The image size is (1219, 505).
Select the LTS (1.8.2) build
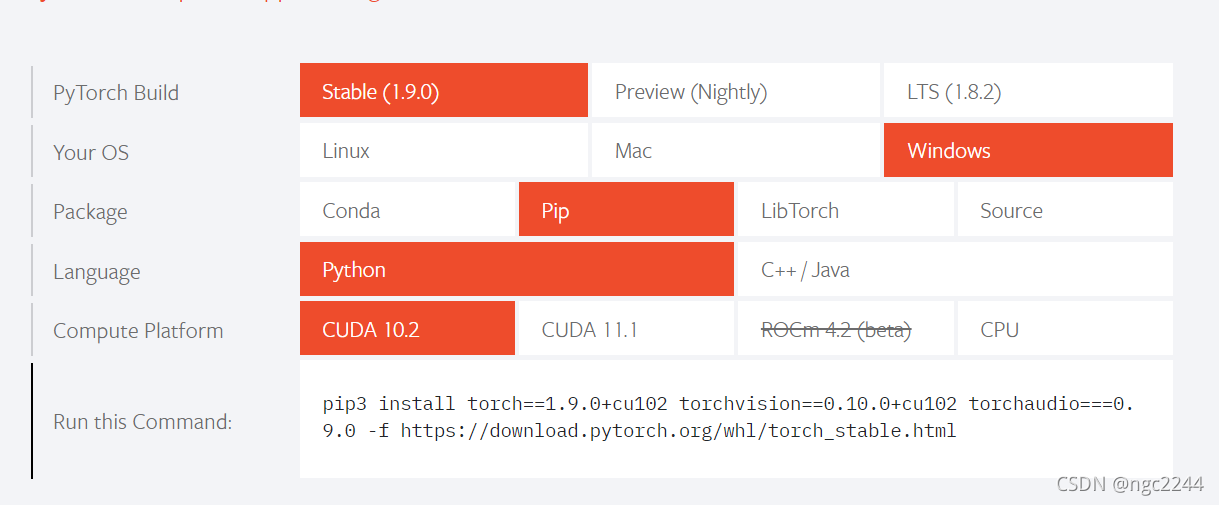click(x=1028, y=91)
